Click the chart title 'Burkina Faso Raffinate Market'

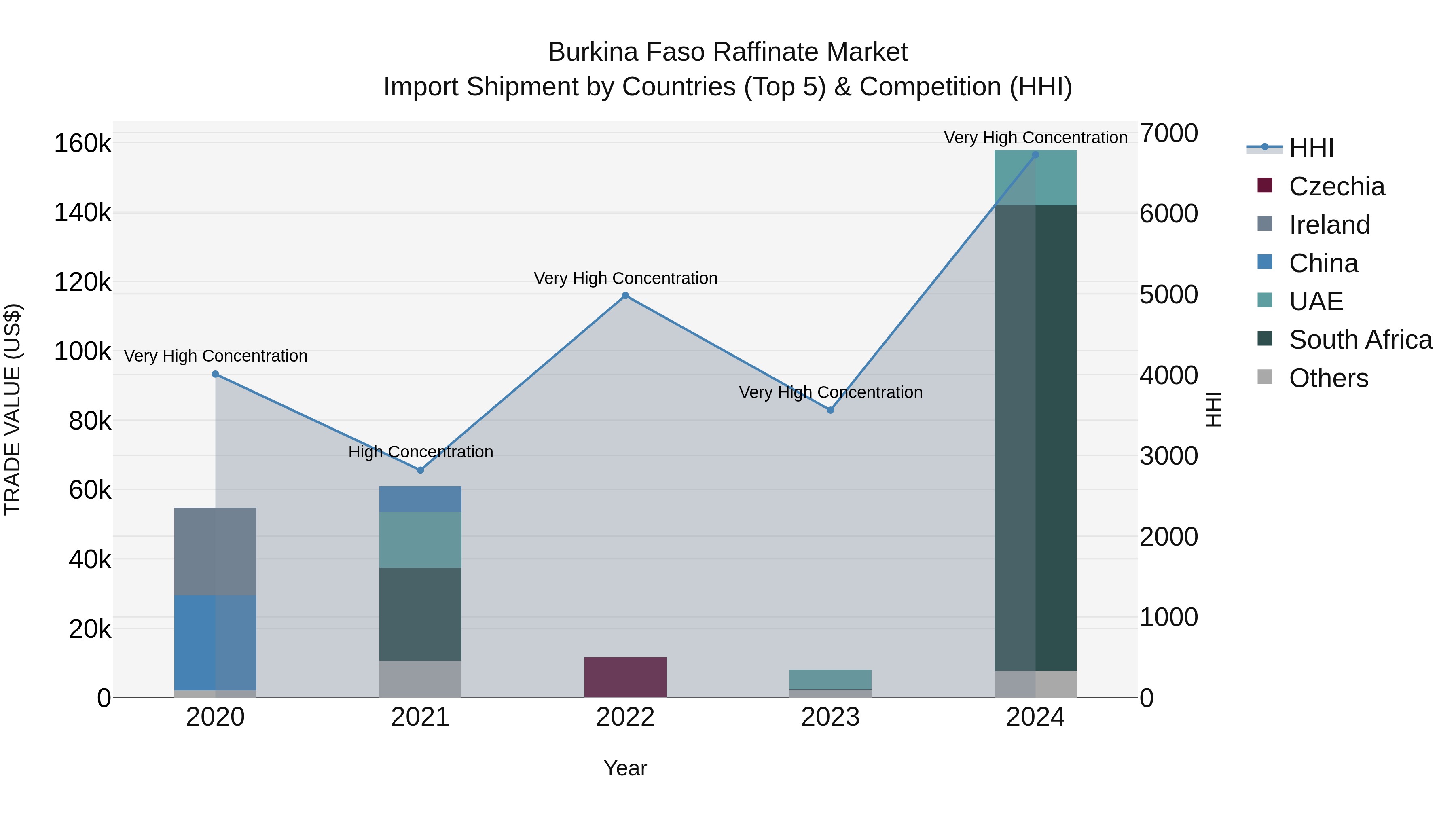(728, 52)
